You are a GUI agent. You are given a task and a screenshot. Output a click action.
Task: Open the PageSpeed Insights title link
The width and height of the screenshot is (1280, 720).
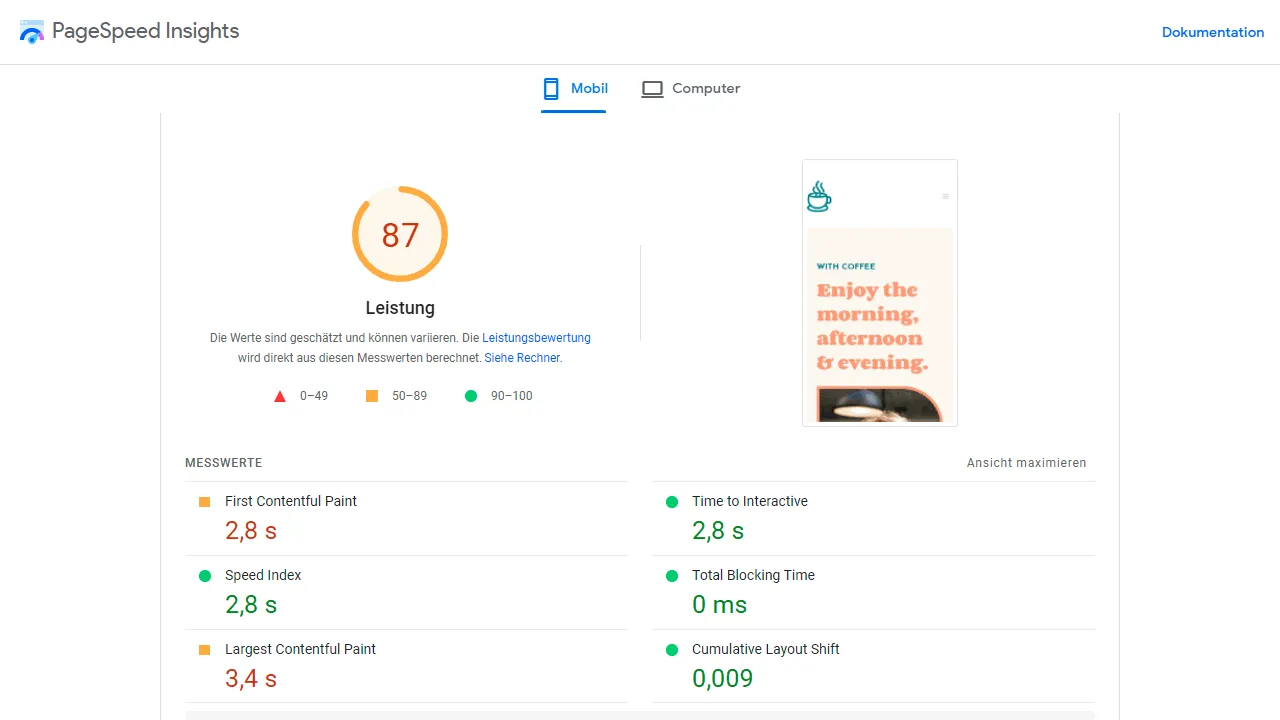click(145, 31)
